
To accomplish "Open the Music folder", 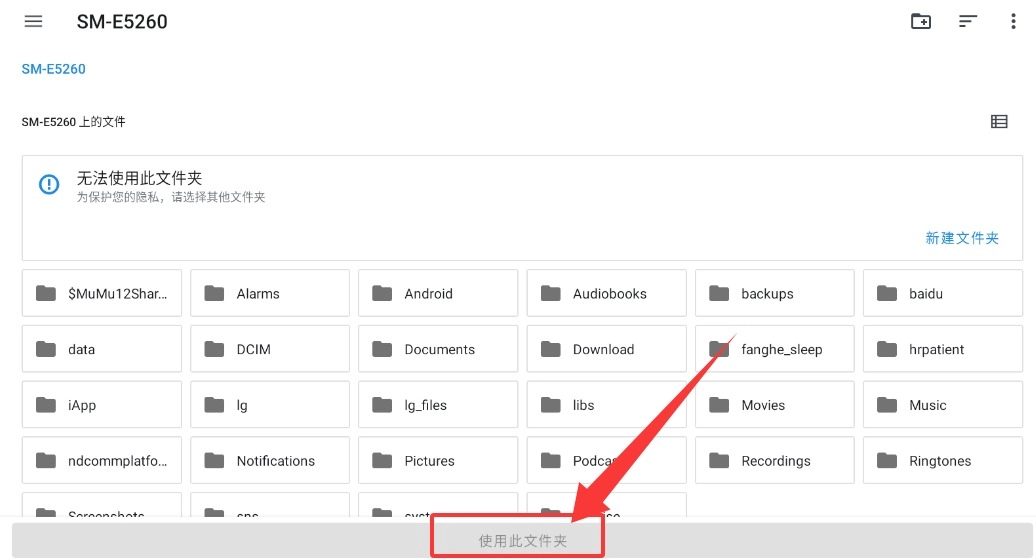I will (943, 405).
